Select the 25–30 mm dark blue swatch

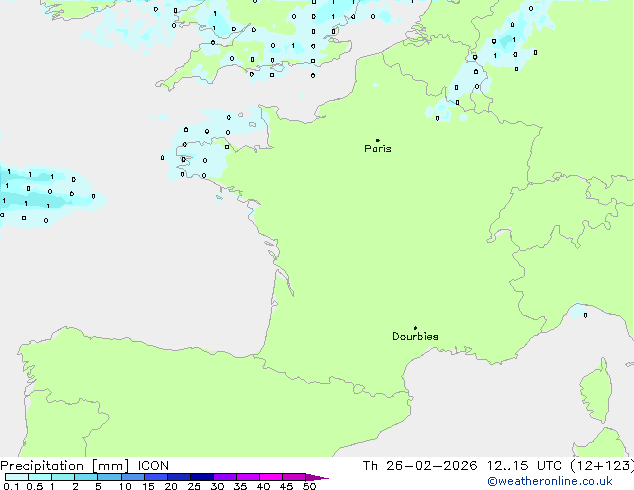pyautogui.click(x=202, y=477)
